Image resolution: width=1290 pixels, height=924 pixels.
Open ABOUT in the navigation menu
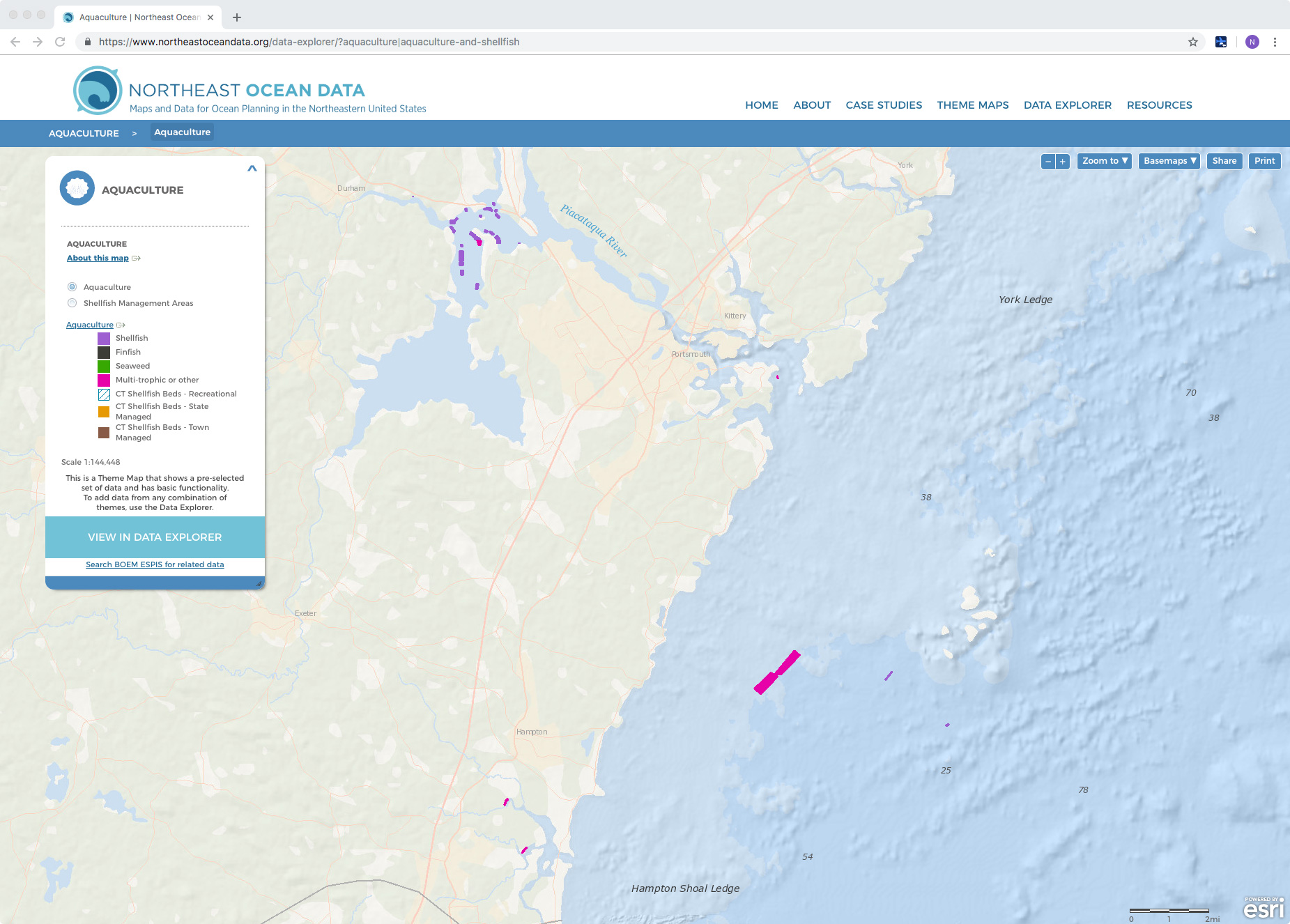click(812, 105)
